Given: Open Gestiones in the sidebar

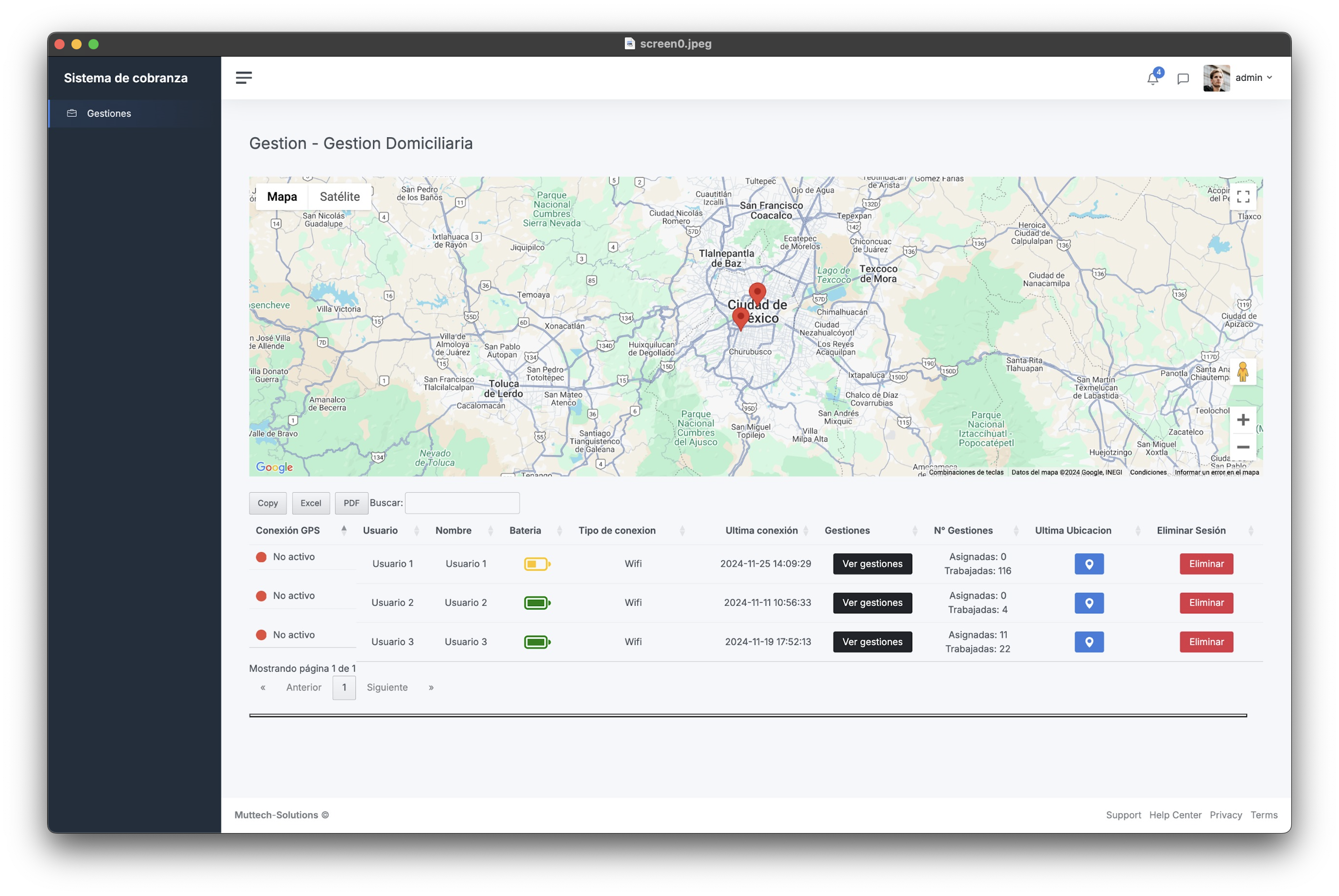Looking at the screenshot, I should (x=135, y=113).
